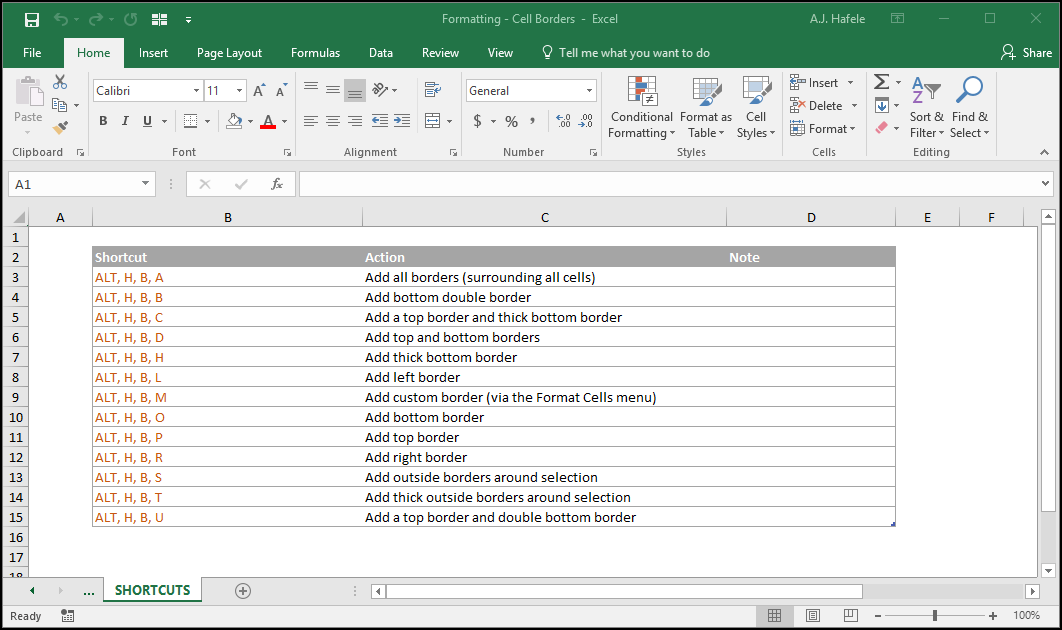The image size is (1062, 630).
Task: Toggle Middle Align
Action: tap(333, 89)
